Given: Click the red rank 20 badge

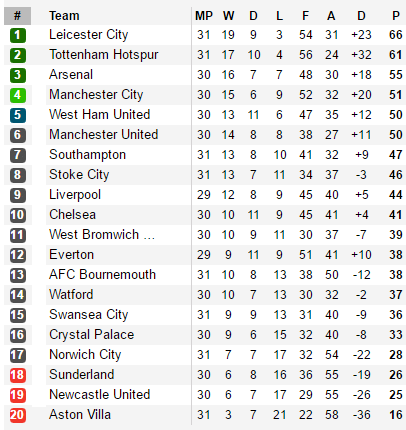Looking at the screenshot, I should (18, 415).
